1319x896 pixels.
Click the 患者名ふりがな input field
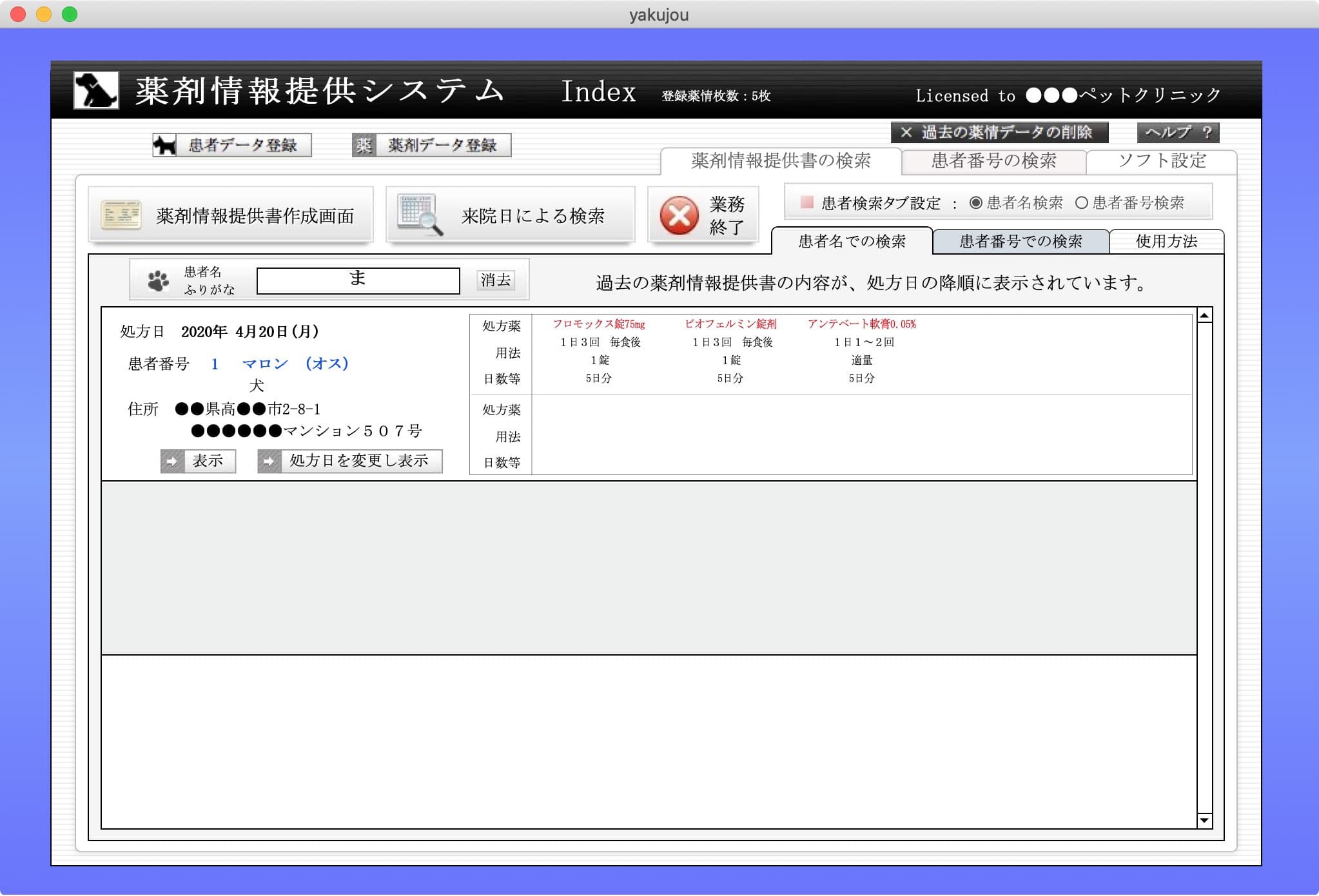[x=358, y=280]
